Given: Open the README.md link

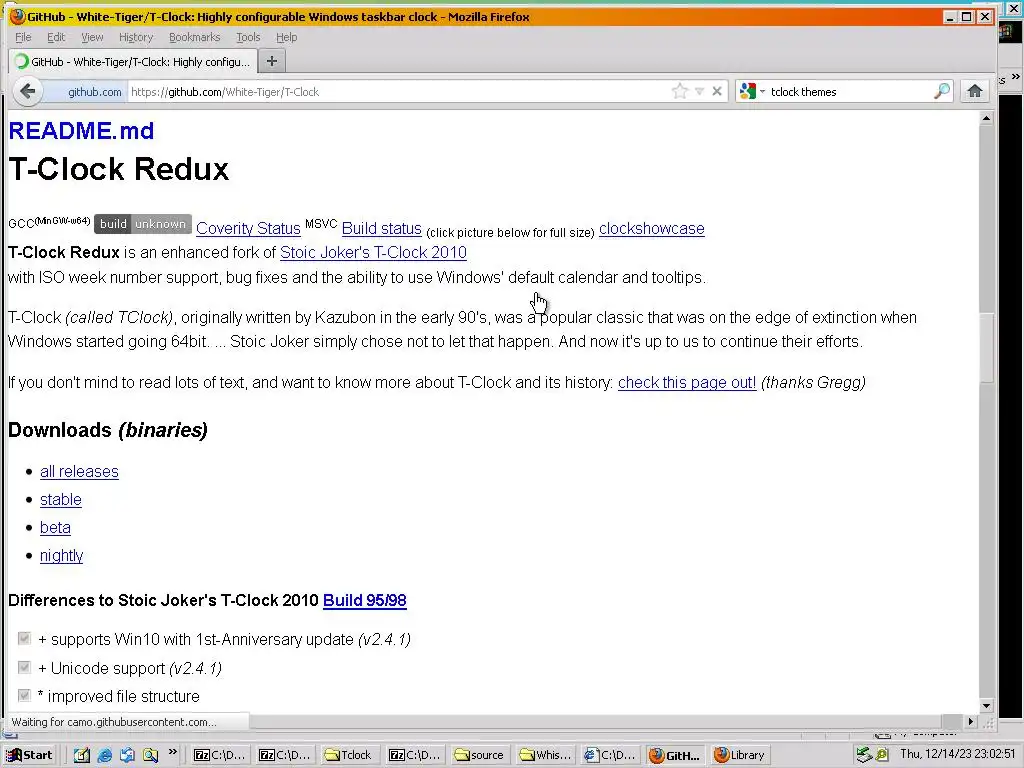Looking at the screenshot, I should 81,131.
